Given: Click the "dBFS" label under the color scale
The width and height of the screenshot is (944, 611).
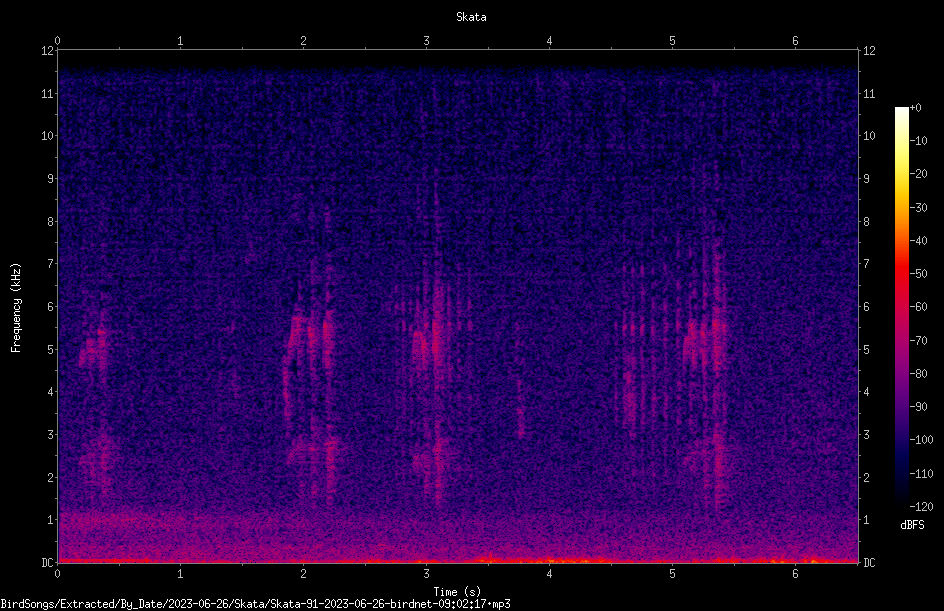Looking at the screenshot, I should (x=912, y=525).
